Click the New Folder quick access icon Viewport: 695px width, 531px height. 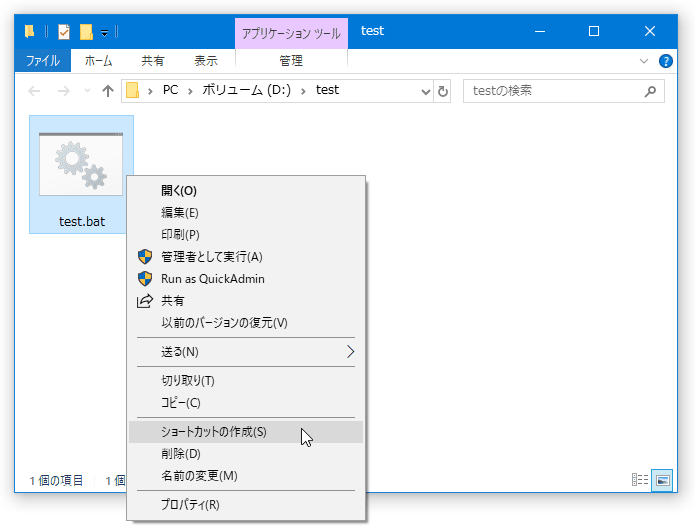(x=86, y=32)
